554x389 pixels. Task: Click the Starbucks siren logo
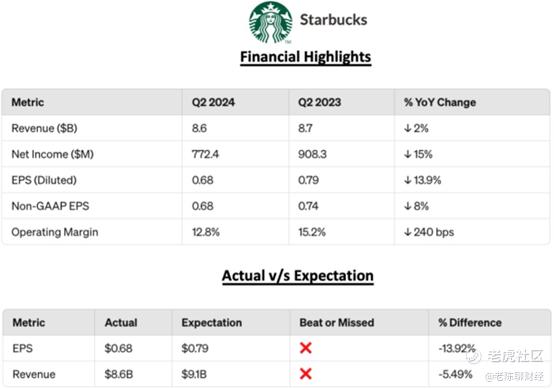tap(271, 22)
